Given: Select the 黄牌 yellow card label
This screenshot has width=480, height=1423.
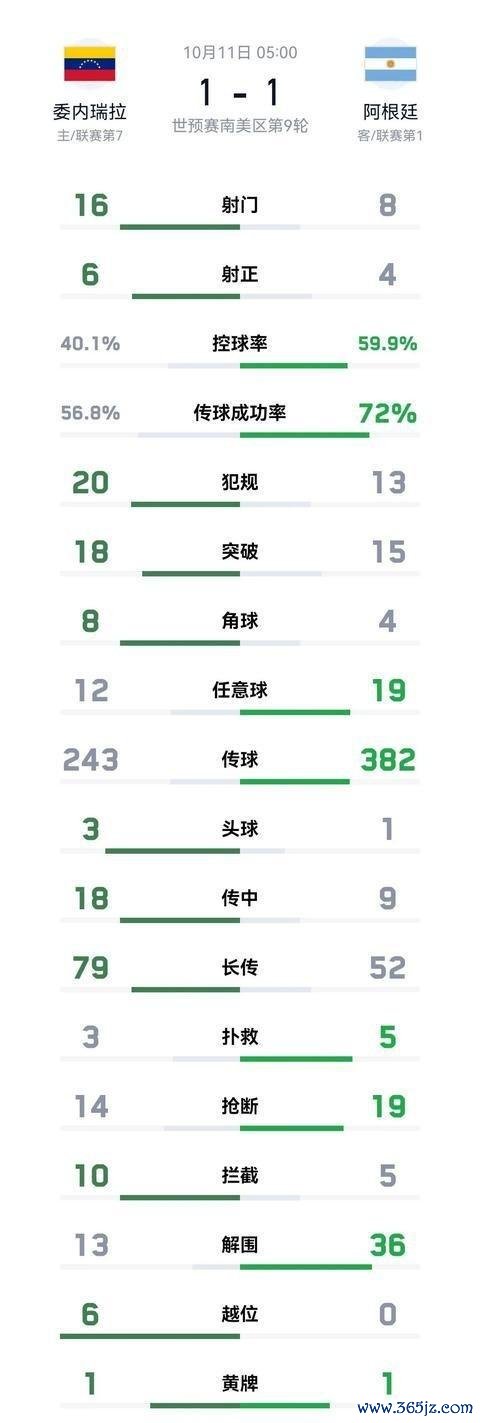Looking at the screenshot, I should pos(240,1384).
